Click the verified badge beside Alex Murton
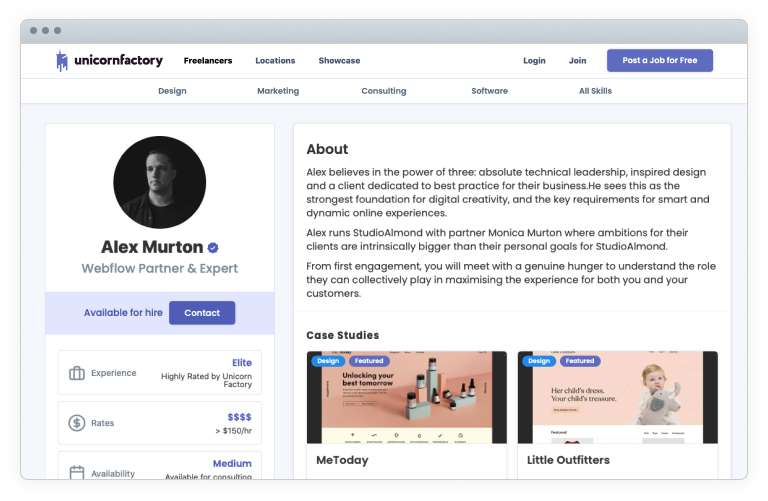 coord(213,248)
